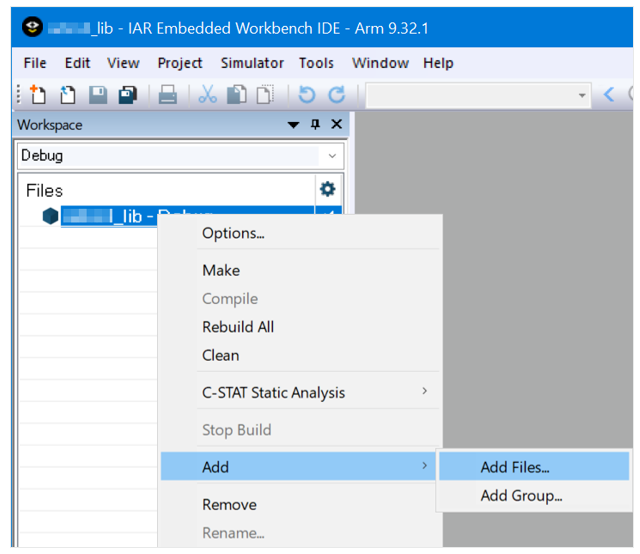Click the Workspace panel title
640x554 pixels.
point(50,125)
